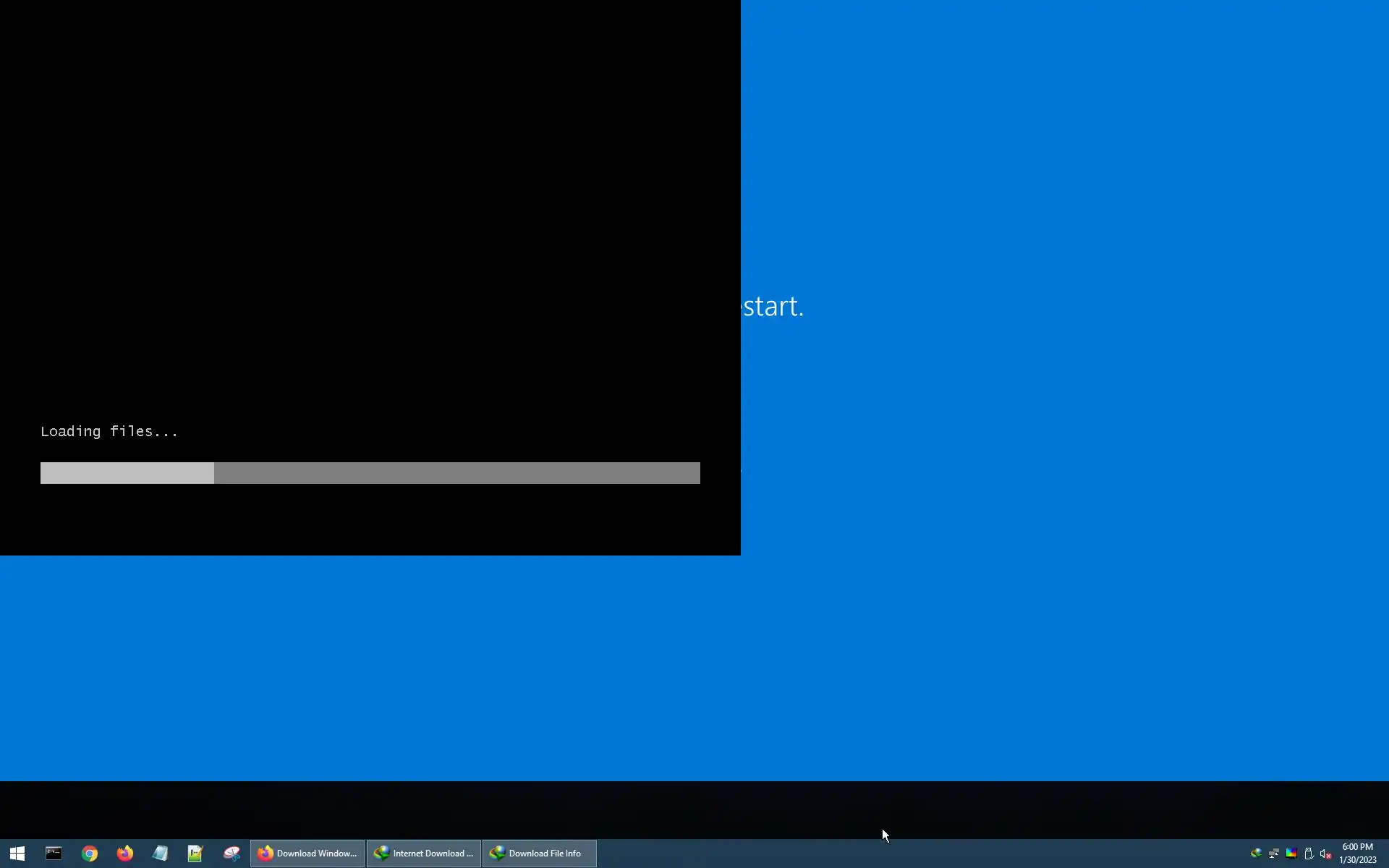1389x868 pixels.
Task: Click Safely Remove Hardware USB icon
Action: [1308, 854]
